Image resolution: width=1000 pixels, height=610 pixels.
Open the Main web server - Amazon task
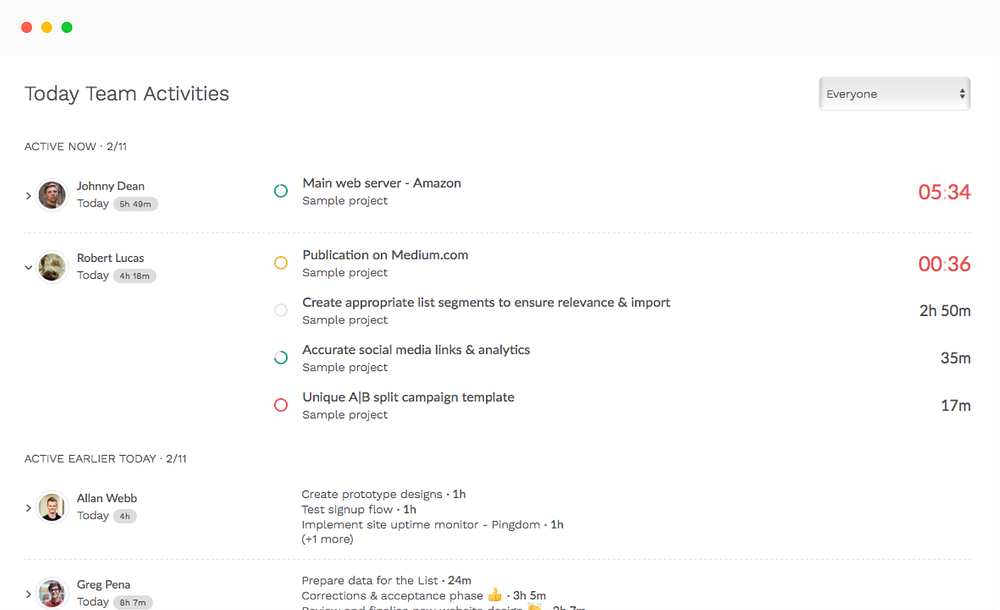(381, 183)
